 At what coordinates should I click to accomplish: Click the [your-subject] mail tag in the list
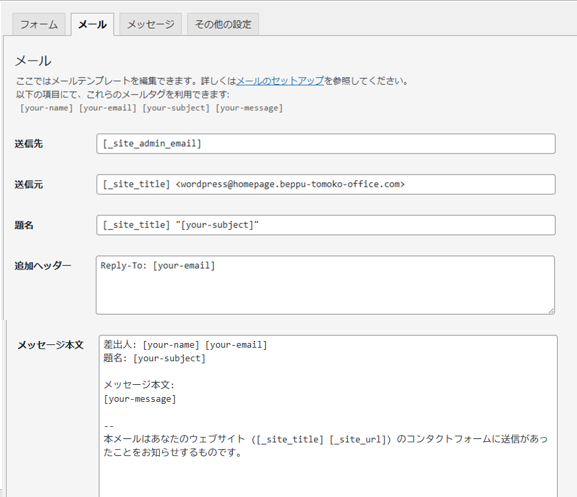pos(176,108)
